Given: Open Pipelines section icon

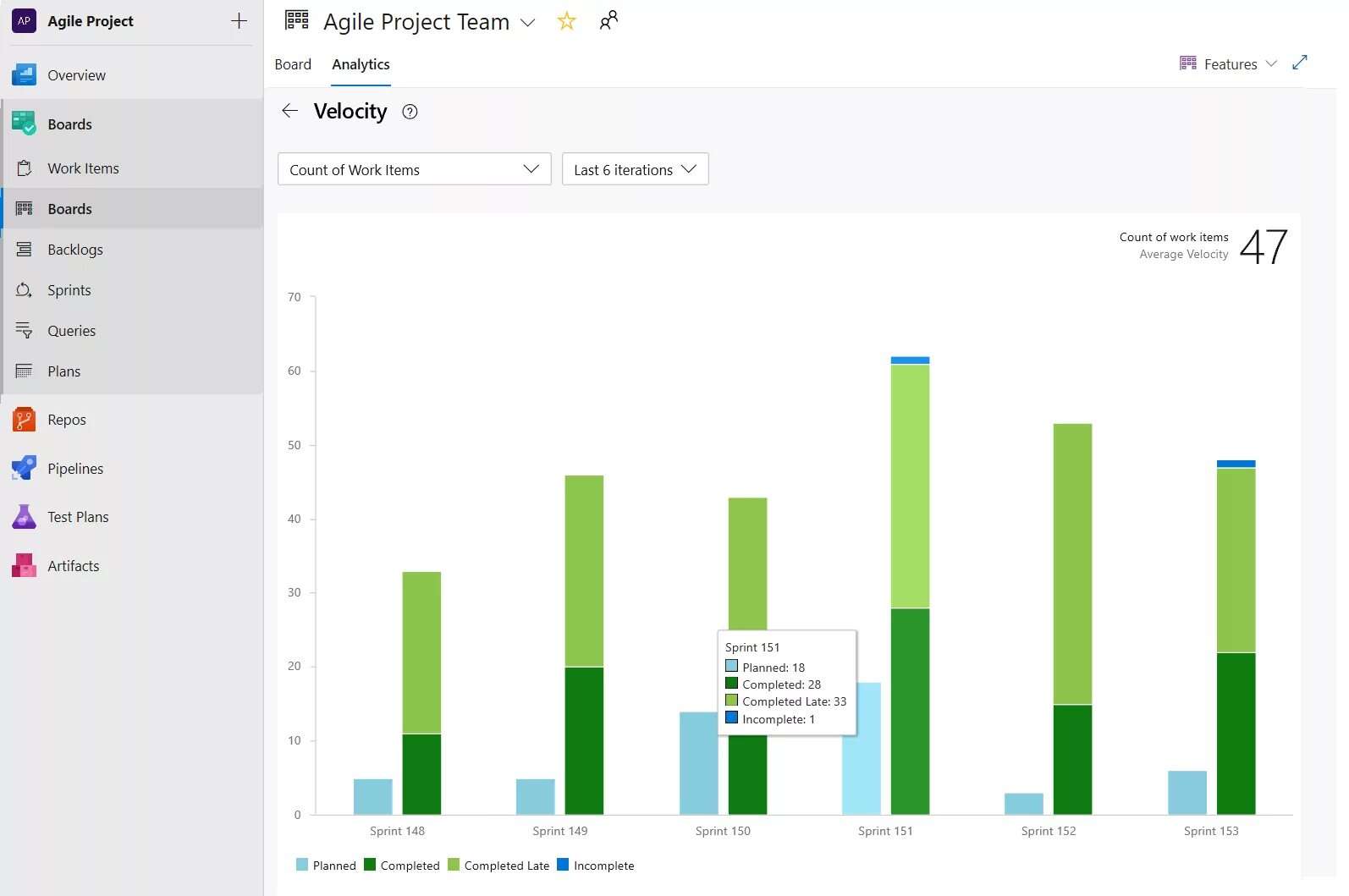Looking at the screenshot, I should (24, 468).
